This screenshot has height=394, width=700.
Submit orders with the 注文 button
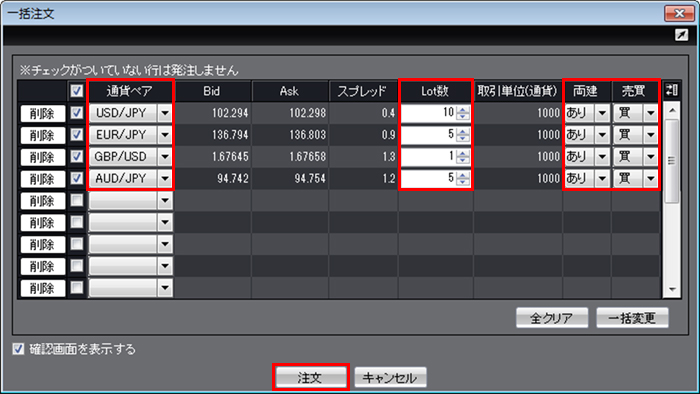[310, 377]
